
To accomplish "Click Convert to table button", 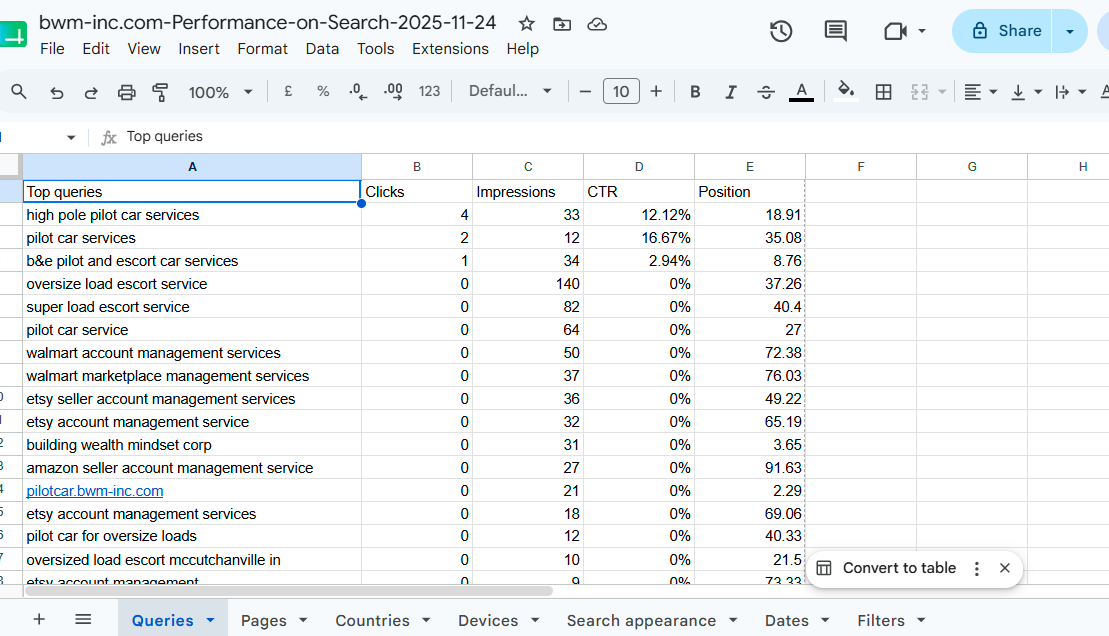I will click(886, 568).
